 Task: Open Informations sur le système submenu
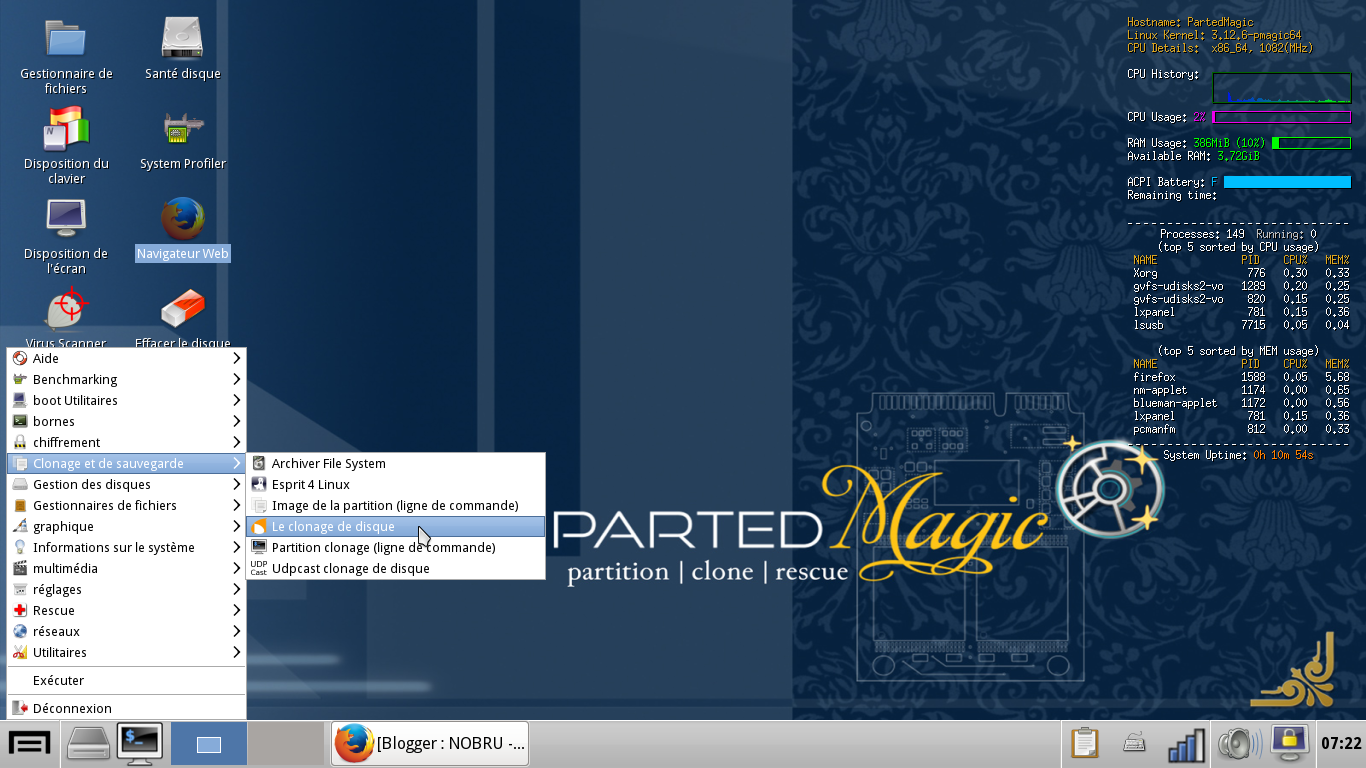[126, 547]
